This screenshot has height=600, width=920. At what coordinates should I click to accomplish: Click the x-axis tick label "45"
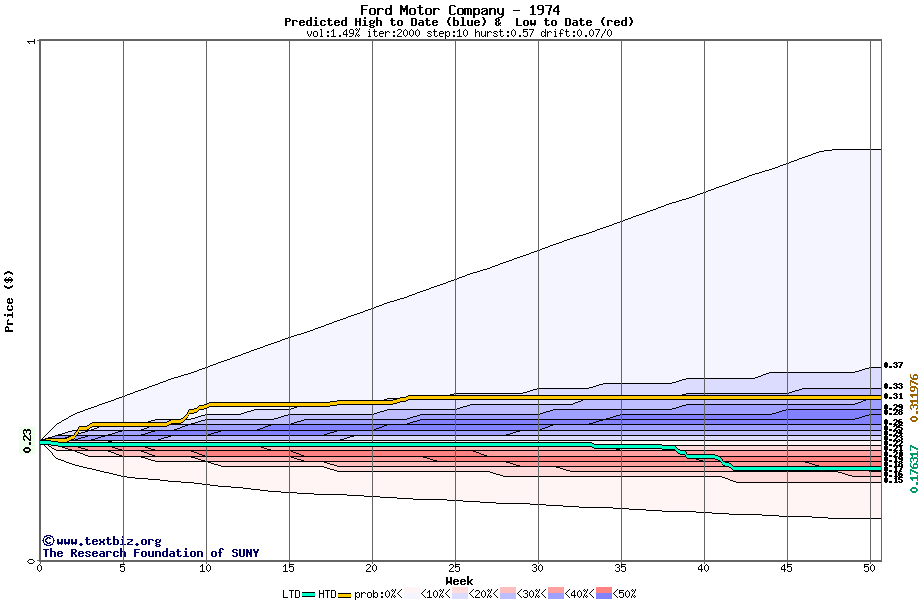pos(787,568)
